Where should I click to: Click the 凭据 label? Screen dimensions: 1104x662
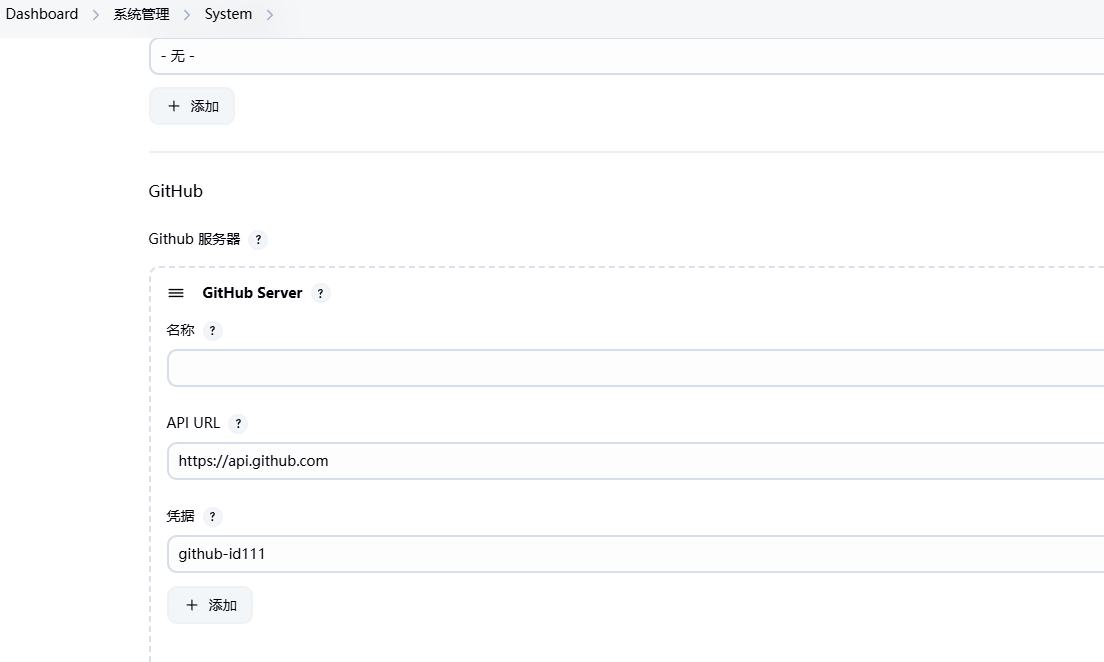click(180, 516)
